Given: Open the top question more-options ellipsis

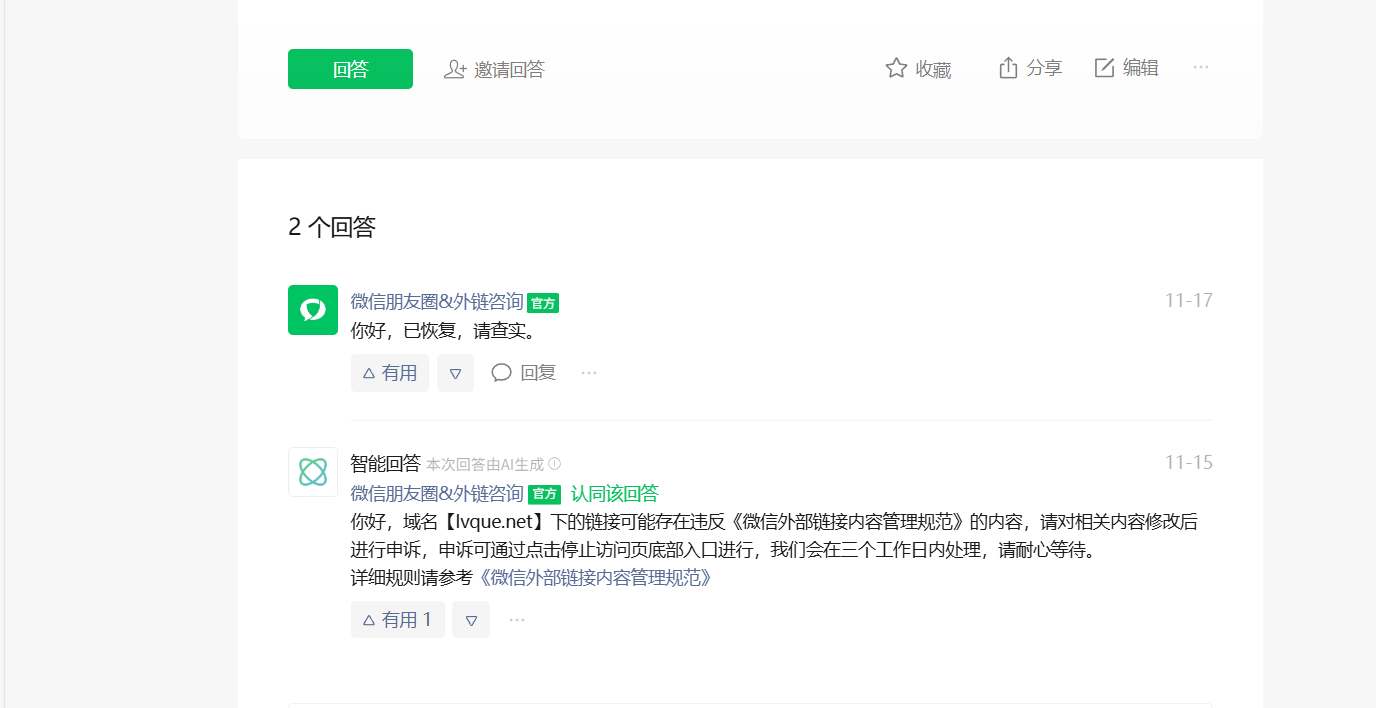Looking at the screenshot, I should click(x=1201, y=67).
